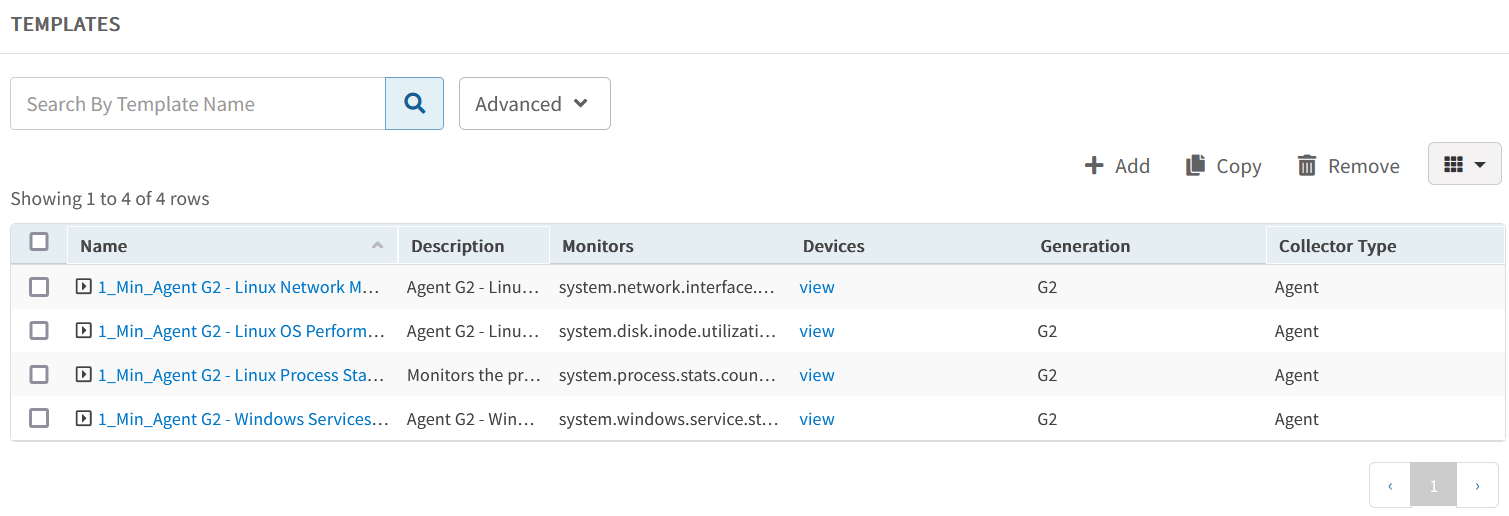Click the Remove trash icon
1509x516 pixels.
click(x=1306, y=166)
